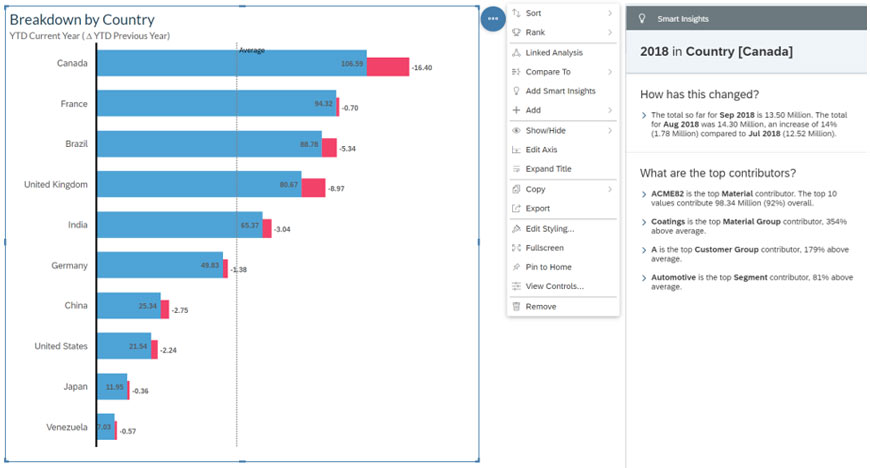Click the Edit Axis icon
Screen dimensions: 870x468
click(516, 149)
